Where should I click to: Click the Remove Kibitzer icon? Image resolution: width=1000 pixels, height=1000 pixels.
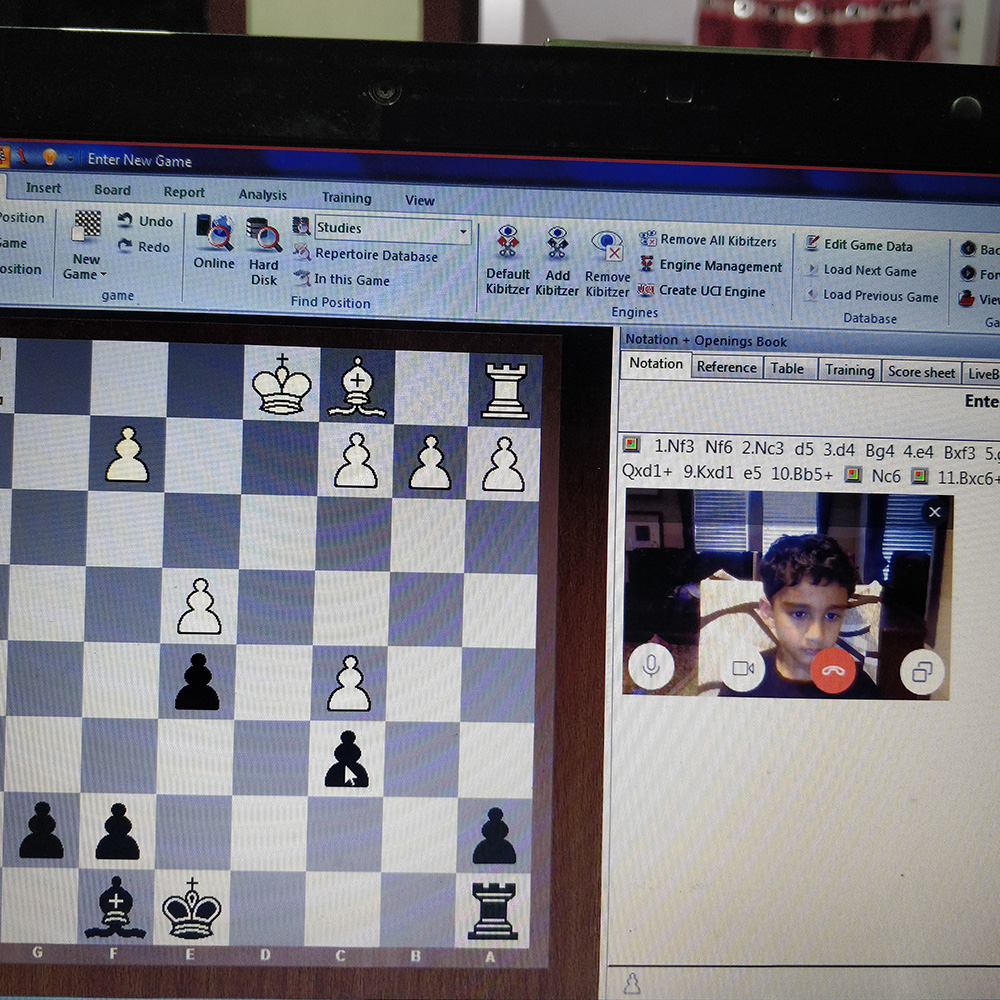(607, 247)
